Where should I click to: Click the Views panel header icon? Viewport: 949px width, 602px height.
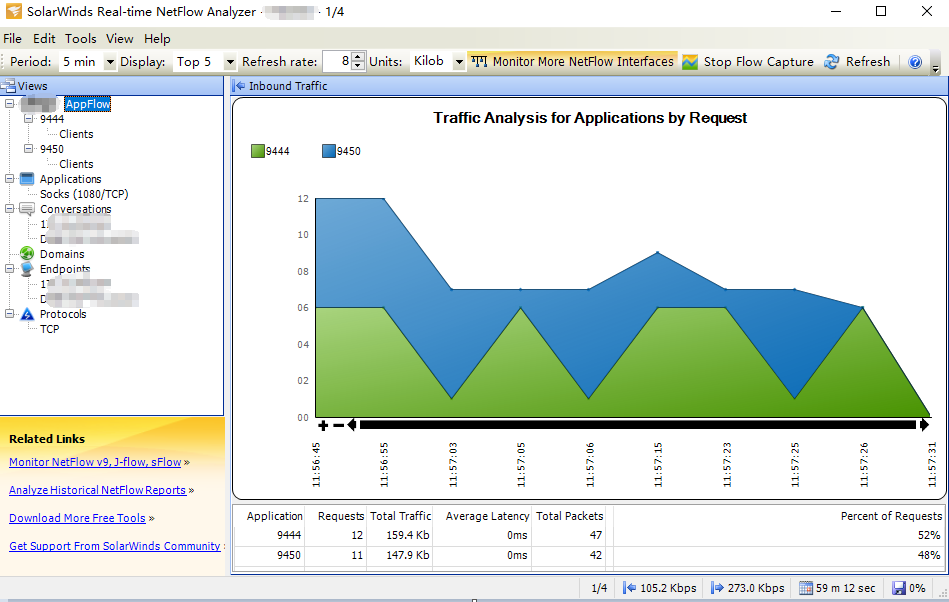(x=8, y=86)
